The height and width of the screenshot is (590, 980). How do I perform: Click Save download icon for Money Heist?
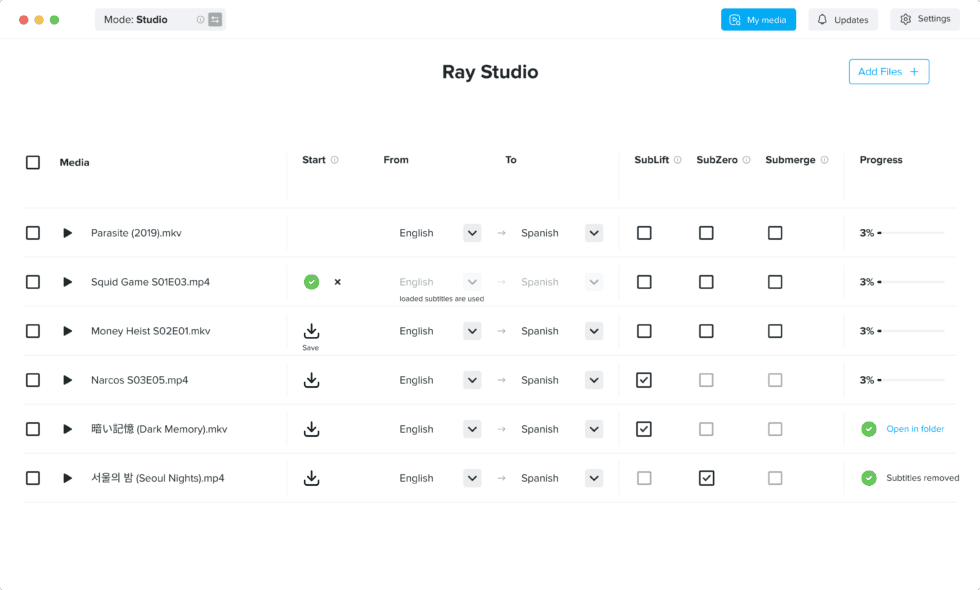coord(311,331)
